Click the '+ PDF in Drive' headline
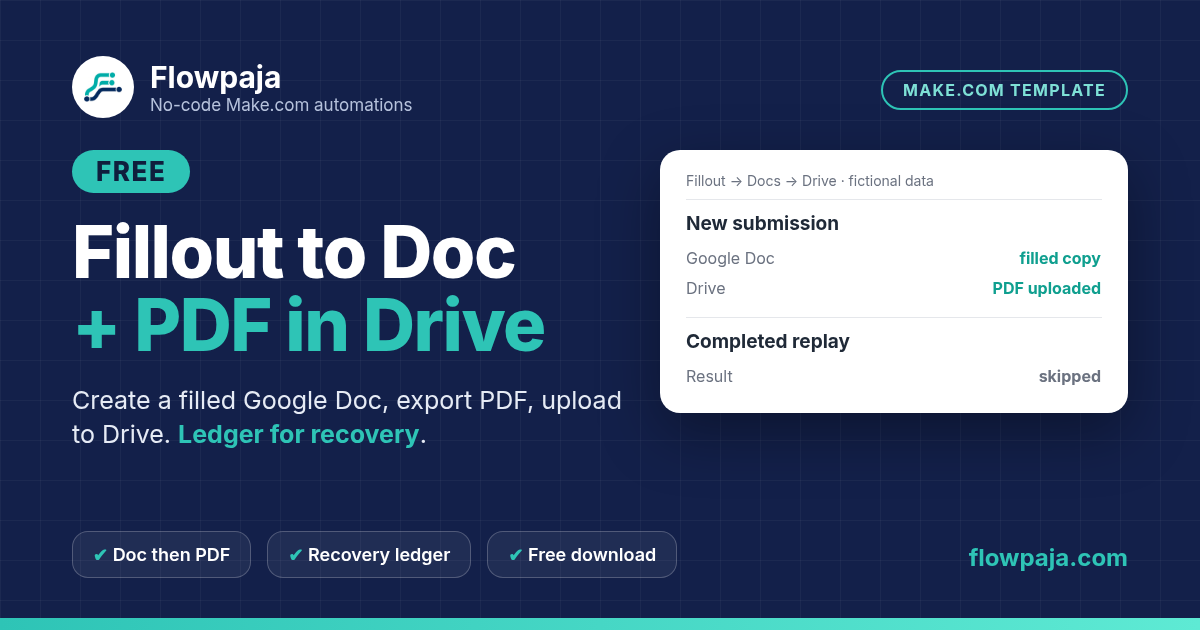Screen dimensions: 1200x630 309,326
